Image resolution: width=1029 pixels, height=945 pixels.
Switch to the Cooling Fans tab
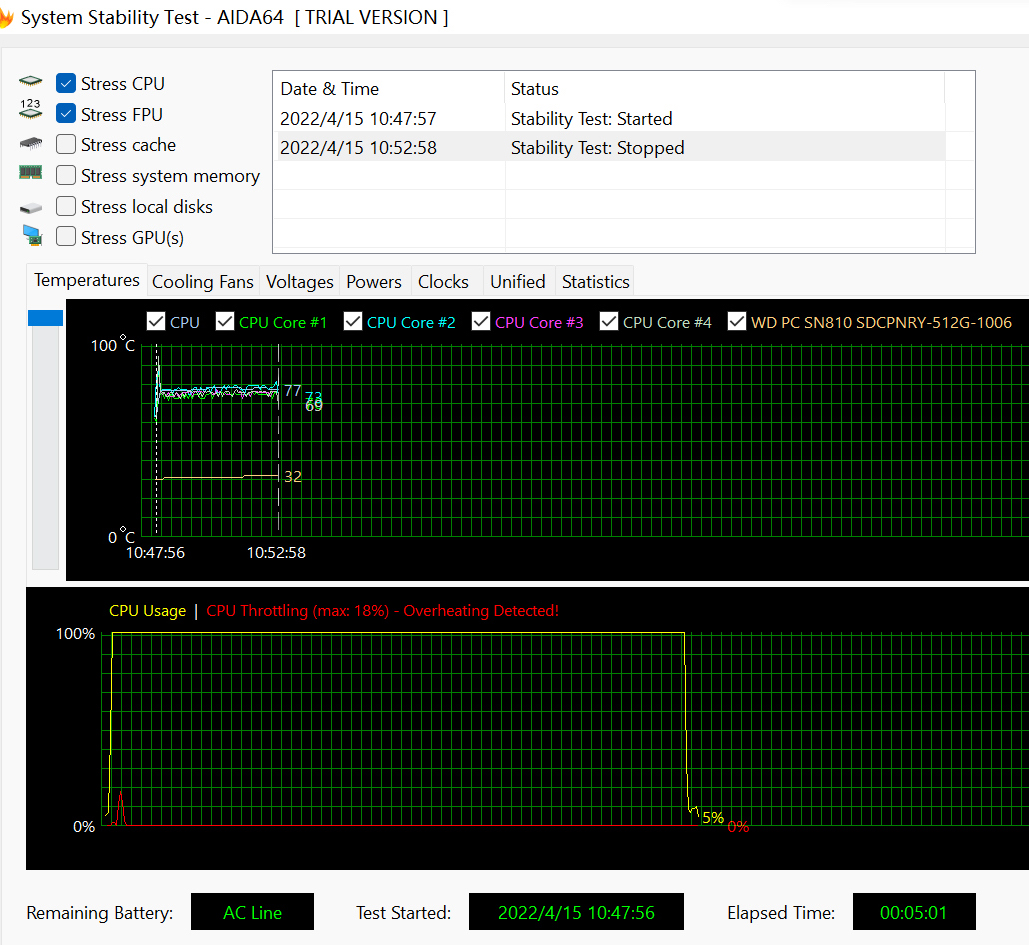202,282
